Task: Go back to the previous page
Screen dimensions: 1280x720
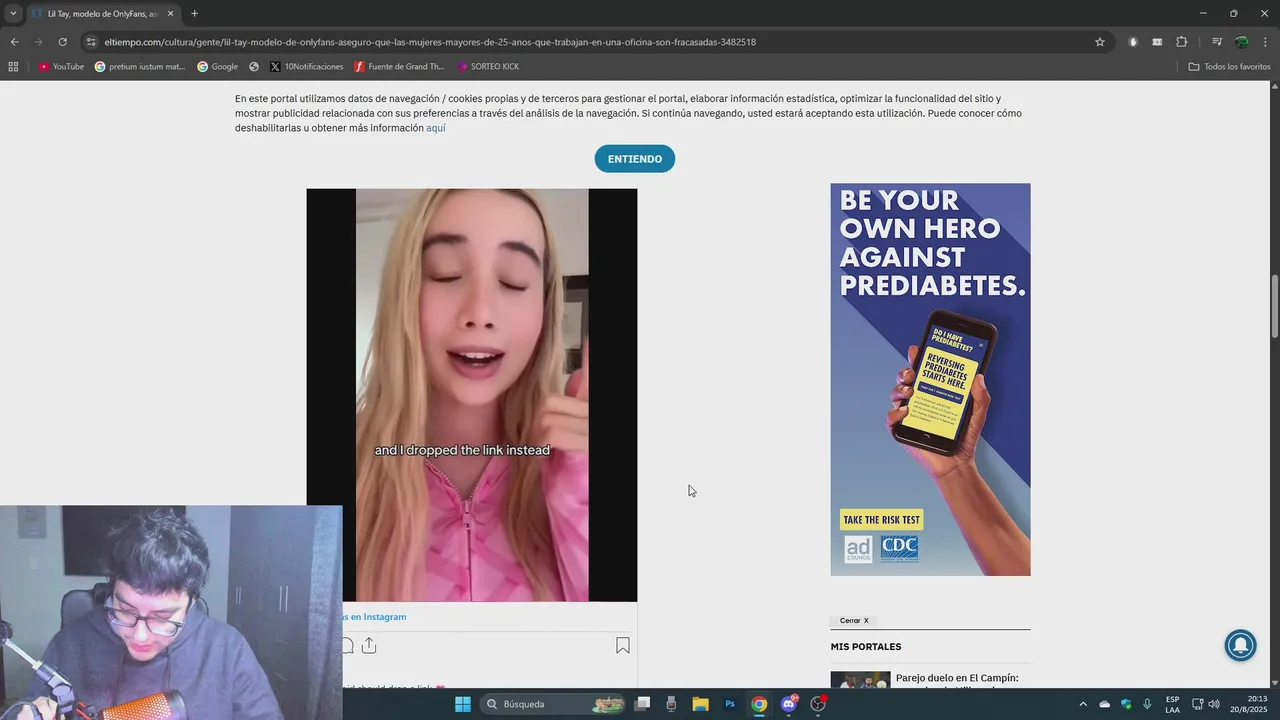Action: click(x=14, y=42)
